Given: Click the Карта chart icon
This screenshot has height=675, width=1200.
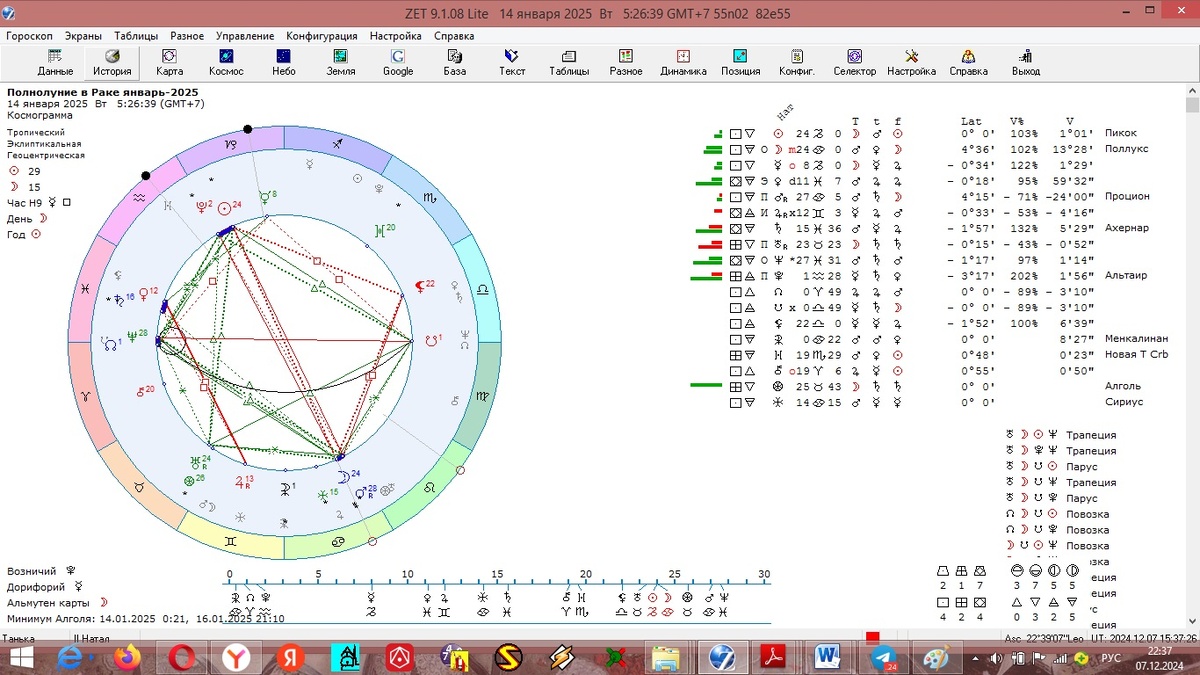Looking at the screenshot, I should coord(169,62).
